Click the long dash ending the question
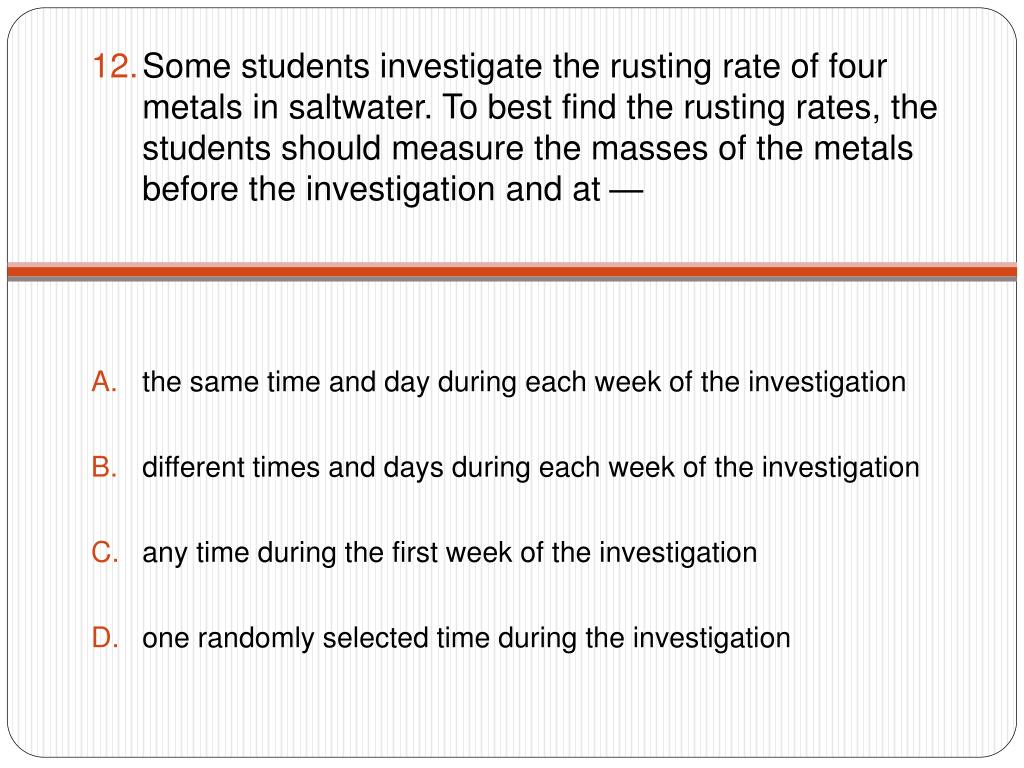This screenshot has height=768, width=1024. click(627, 188)
